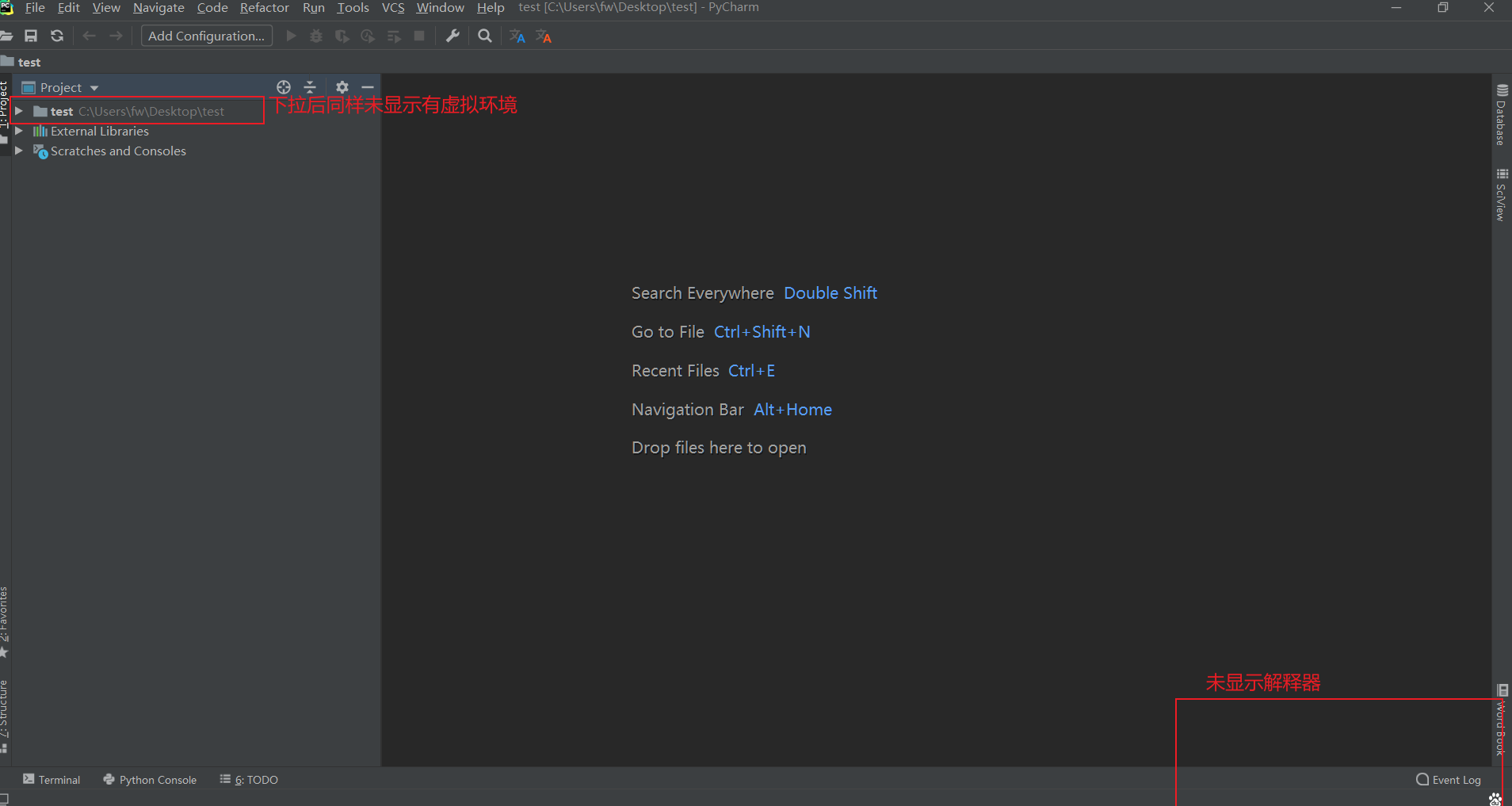Open the Window menu

point(440,8)
